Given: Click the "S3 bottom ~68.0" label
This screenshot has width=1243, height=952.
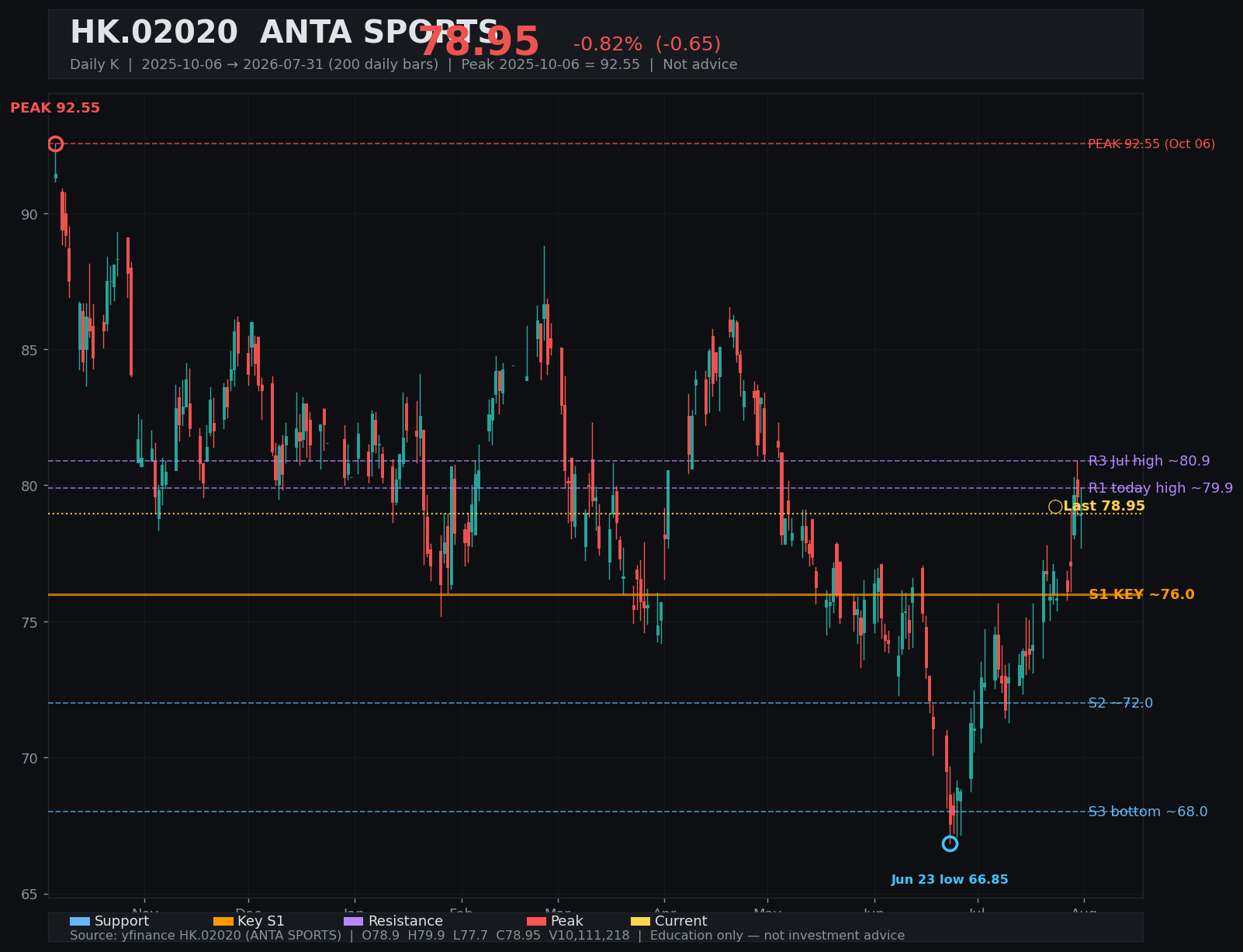Looking at the screenshot, I should point(1148,812).
